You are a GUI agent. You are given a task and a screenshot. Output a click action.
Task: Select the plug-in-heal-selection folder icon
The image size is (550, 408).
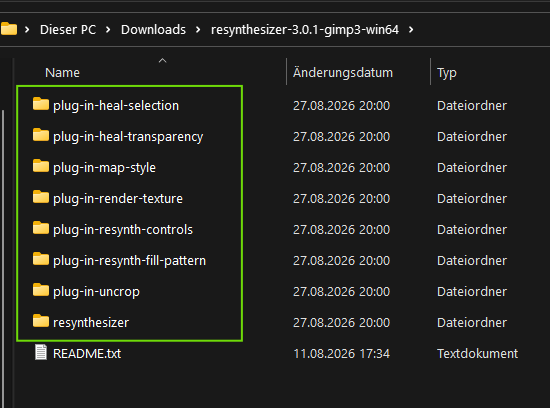(x=41, y=104)
